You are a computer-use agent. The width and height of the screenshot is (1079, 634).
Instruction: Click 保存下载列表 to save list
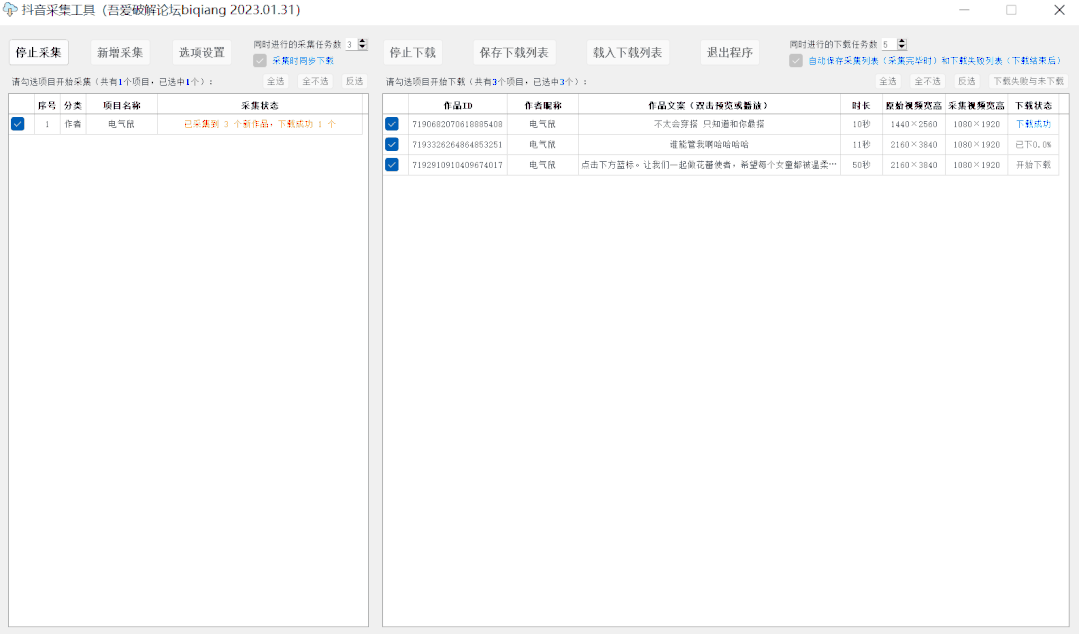click(514, 52)
